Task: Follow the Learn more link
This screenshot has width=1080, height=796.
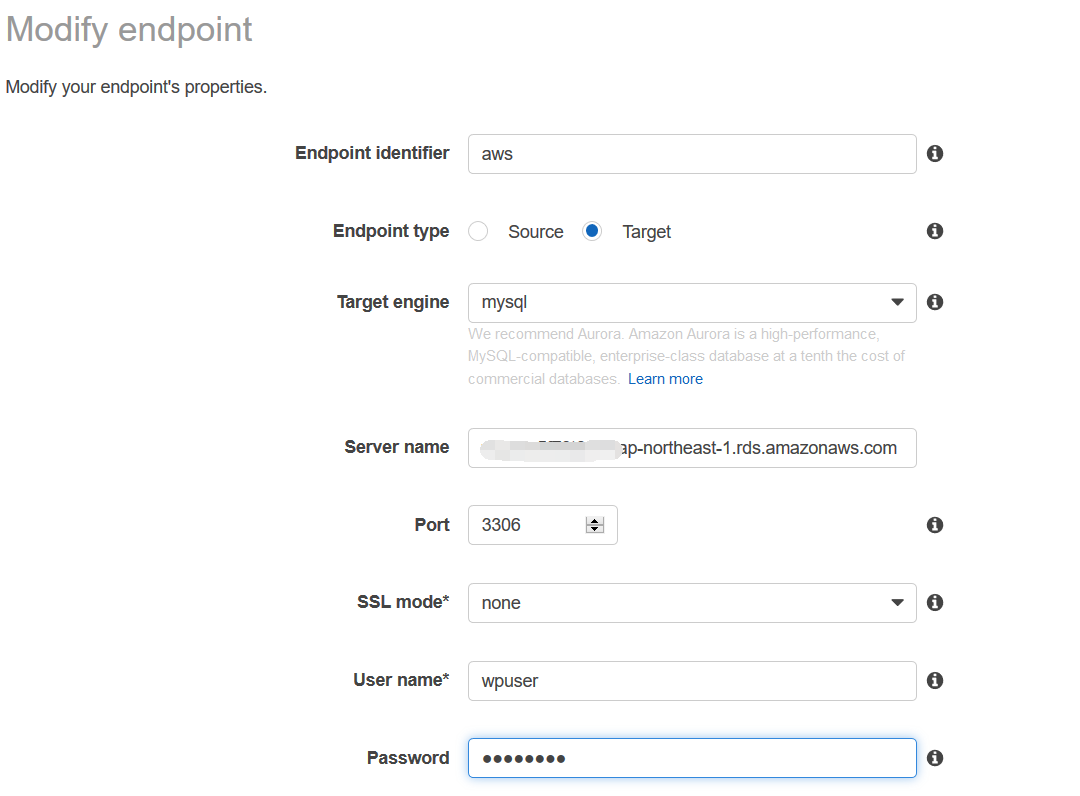Action: pos(665,379)
